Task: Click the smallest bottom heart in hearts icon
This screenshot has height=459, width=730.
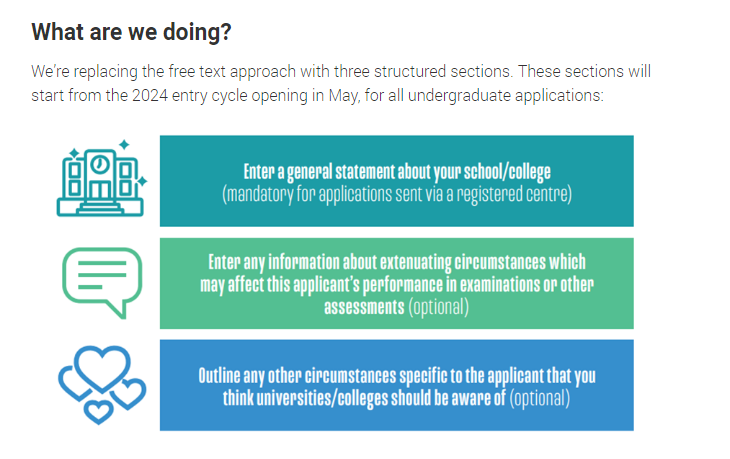Action: click(98, 409)
